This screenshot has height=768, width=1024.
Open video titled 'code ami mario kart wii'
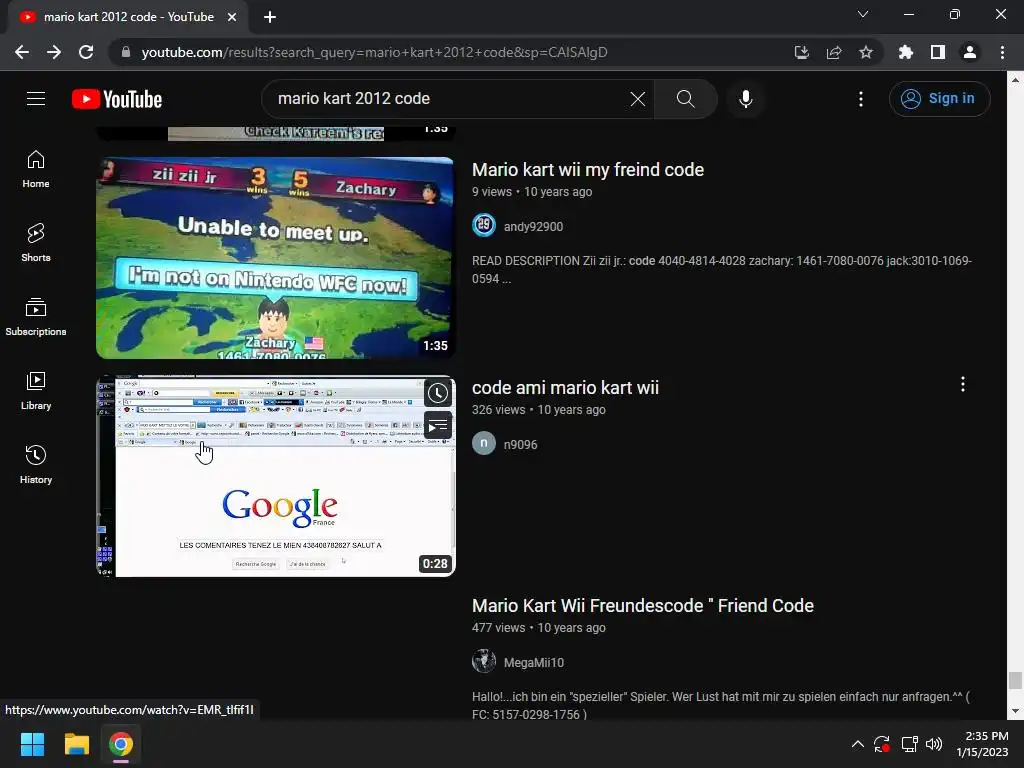[565, 388]
